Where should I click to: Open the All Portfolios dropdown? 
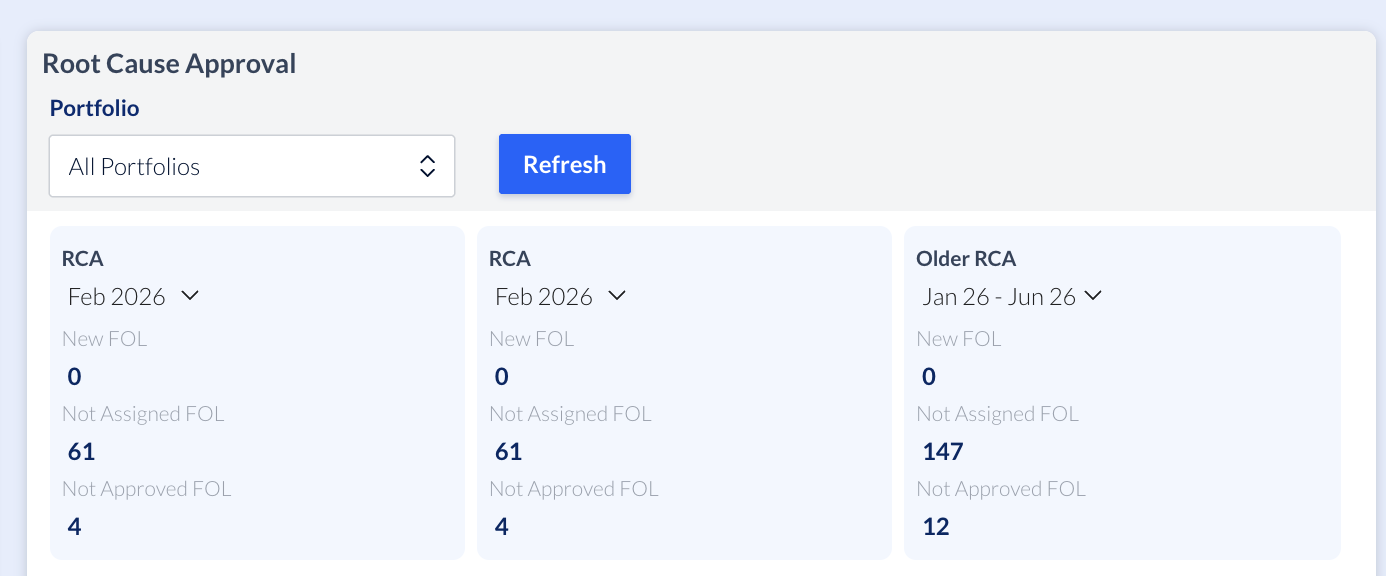[251, 166]
